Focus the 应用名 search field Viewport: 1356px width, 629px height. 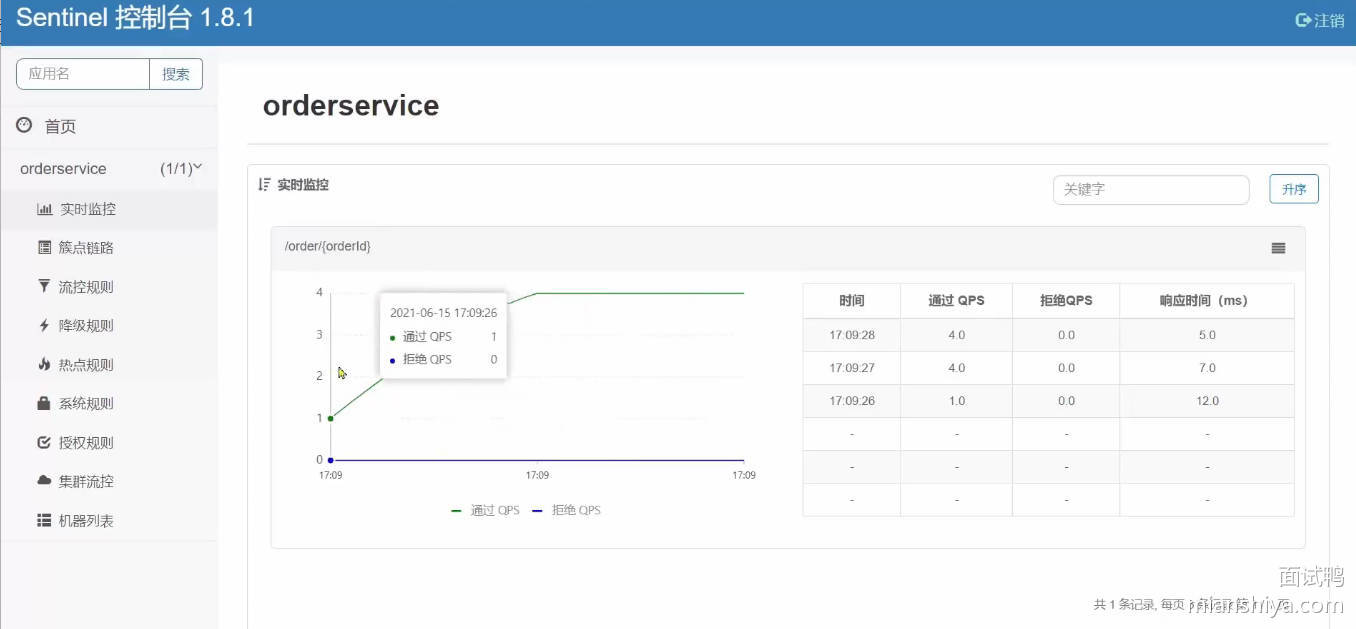pyautogui.click(x=83, y=74)
